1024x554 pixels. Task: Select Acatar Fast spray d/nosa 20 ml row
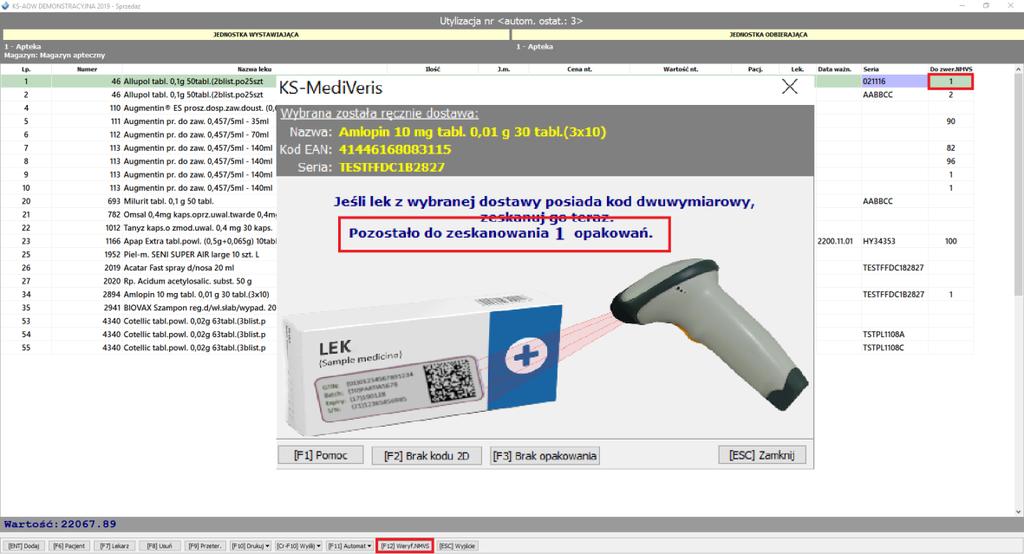click(138, 268)
